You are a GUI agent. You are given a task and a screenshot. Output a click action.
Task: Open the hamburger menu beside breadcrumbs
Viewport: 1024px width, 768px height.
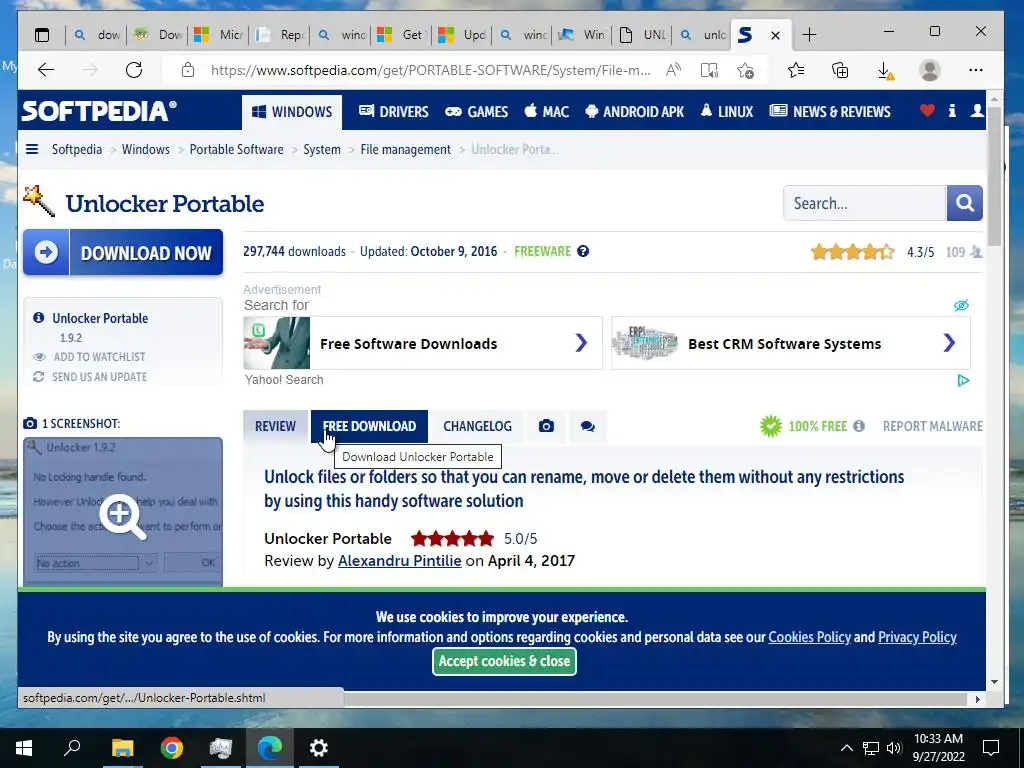[x=32, y=150]
